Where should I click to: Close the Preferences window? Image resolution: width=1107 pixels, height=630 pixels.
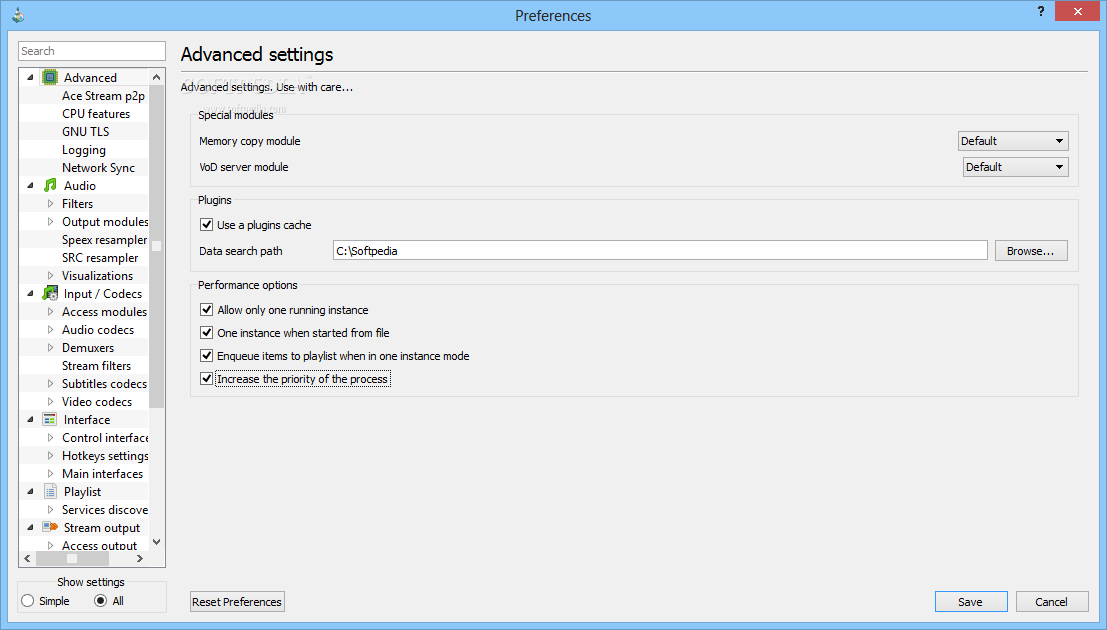(x=1077, y=11)
